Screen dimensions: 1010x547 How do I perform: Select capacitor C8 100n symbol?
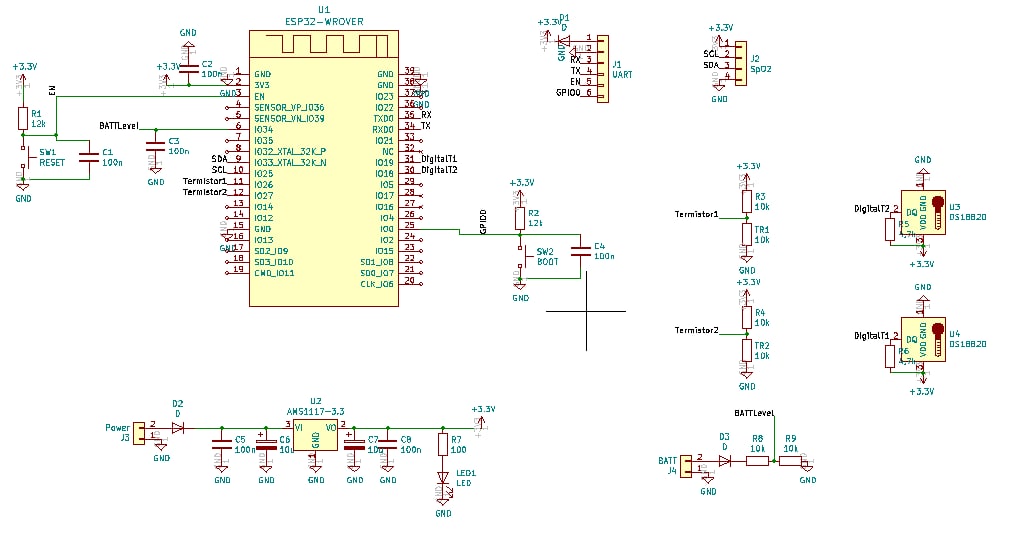pyautogui.click(x=388, y=444)
